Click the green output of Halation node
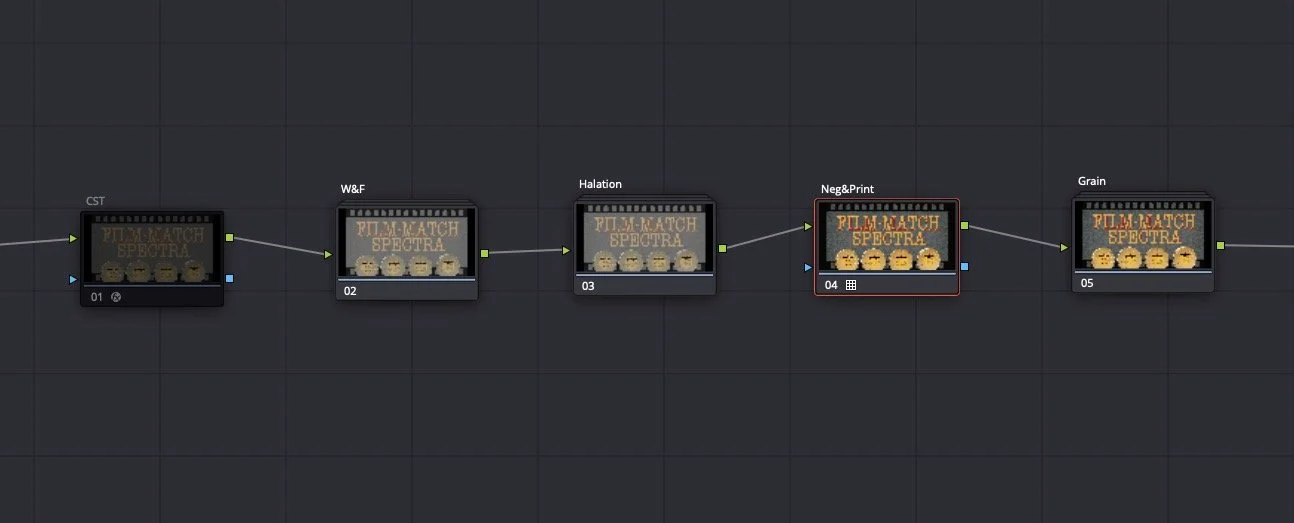The width and height of the screenshot is (1294, 523). 722,247
